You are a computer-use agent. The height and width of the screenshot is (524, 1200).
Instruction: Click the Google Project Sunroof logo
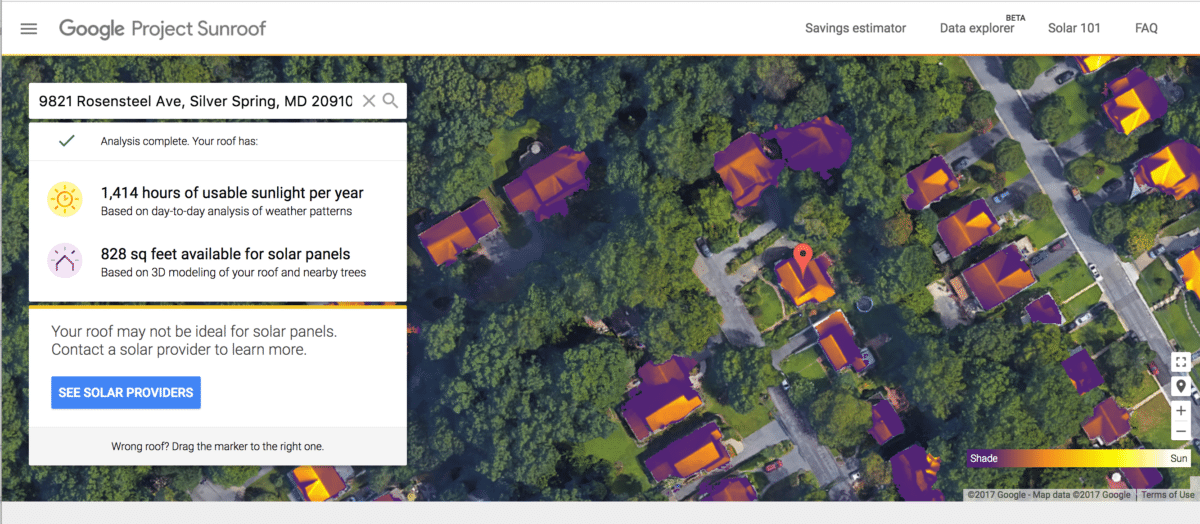pyautogui.click(x=163, y=28)
